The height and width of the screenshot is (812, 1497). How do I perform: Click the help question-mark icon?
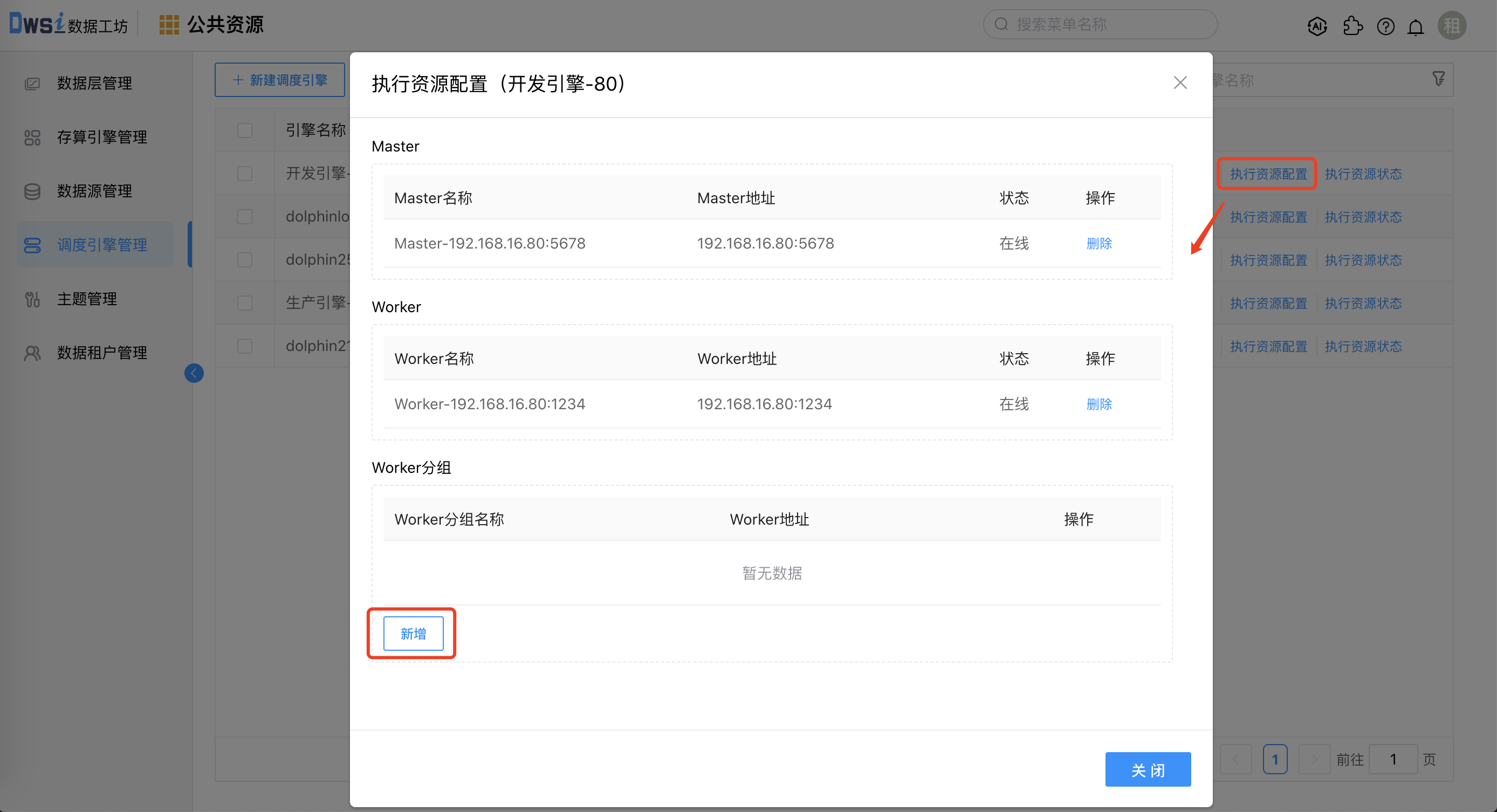tap(1385, 26)
